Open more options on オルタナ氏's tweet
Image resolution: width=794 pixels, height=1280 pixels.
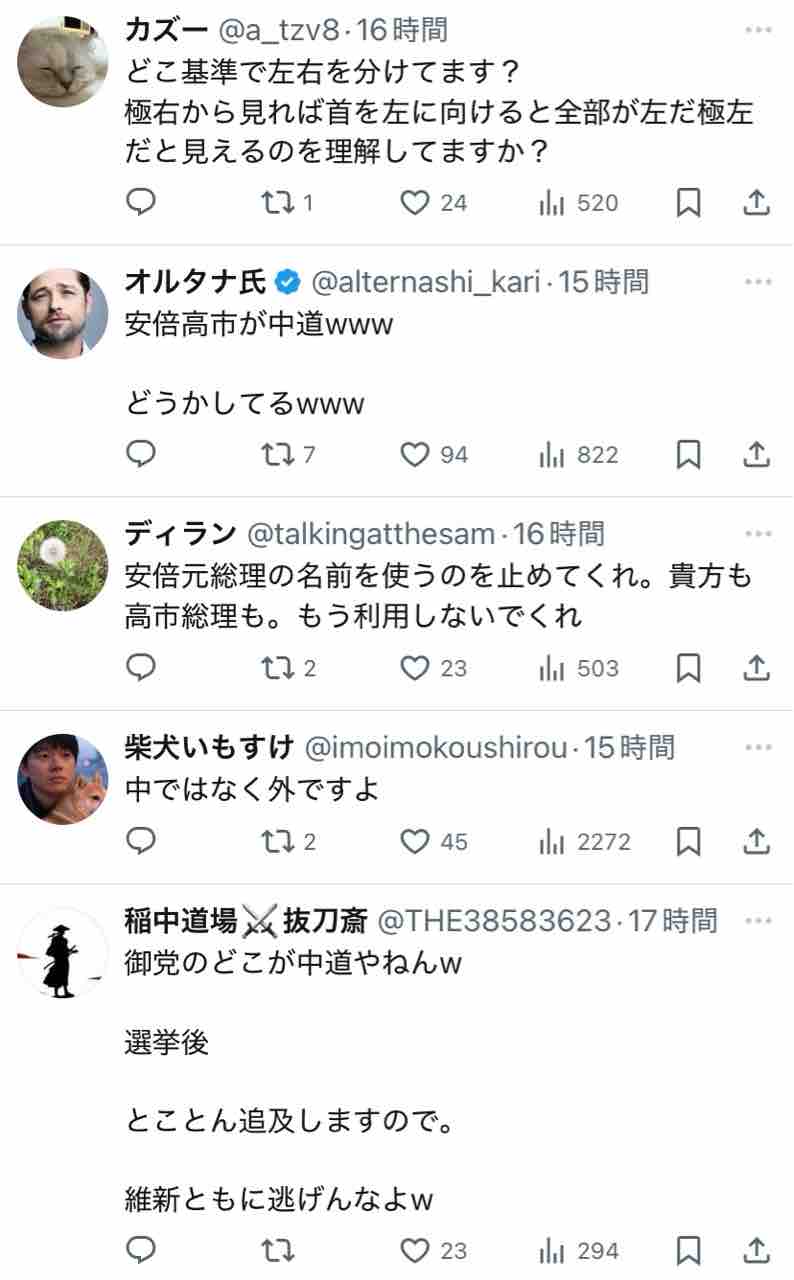(x=759, y=283)
